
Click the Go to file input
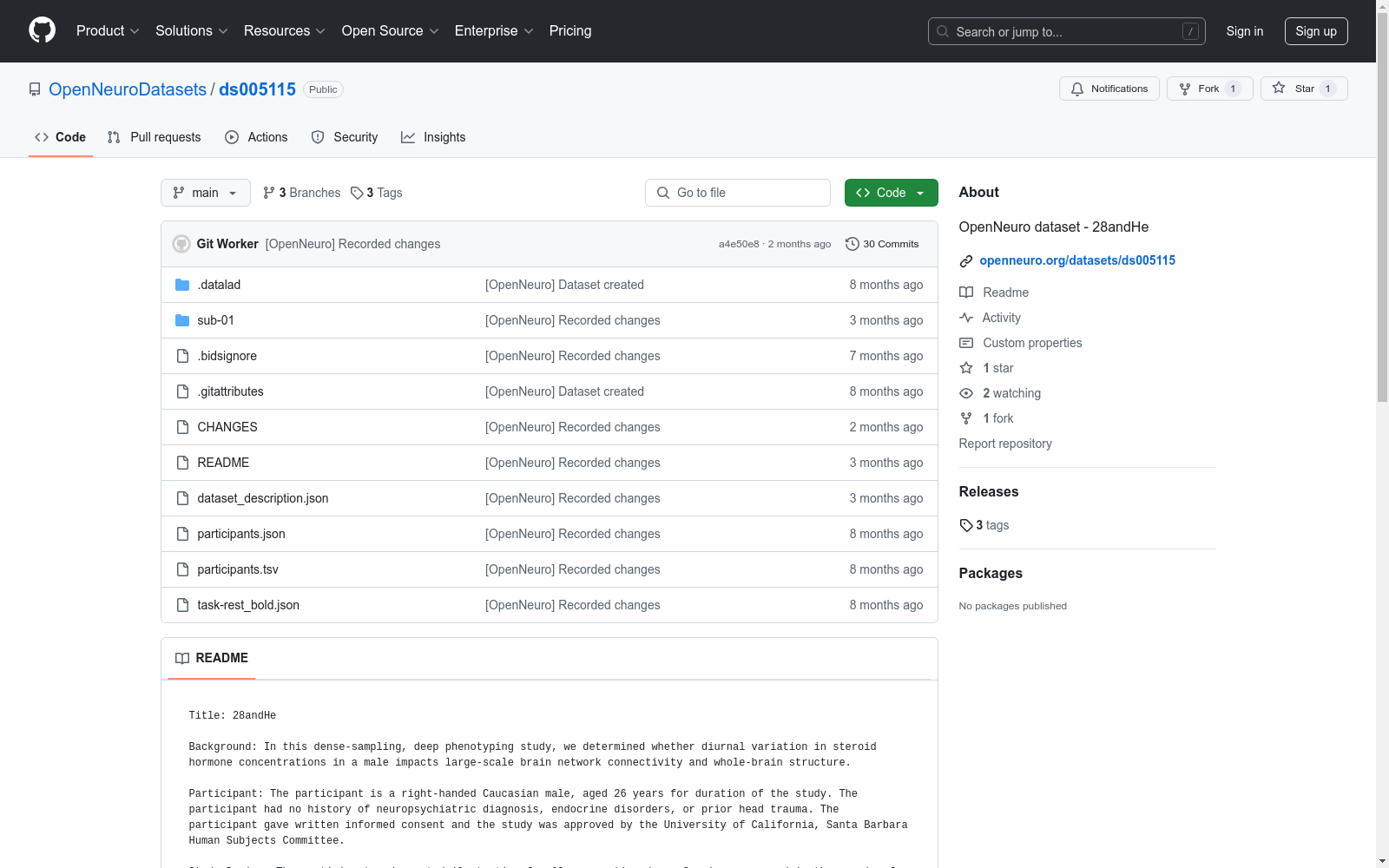coord(738,193)
